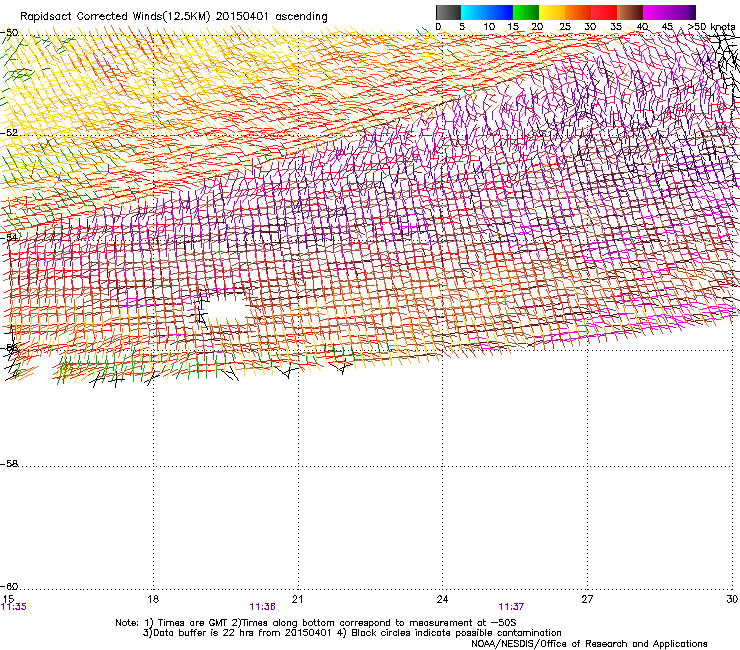Viewport: 740px width, 650px height.
Task: Click the word 'ascending' in the title
Action: tap(301, 17)
